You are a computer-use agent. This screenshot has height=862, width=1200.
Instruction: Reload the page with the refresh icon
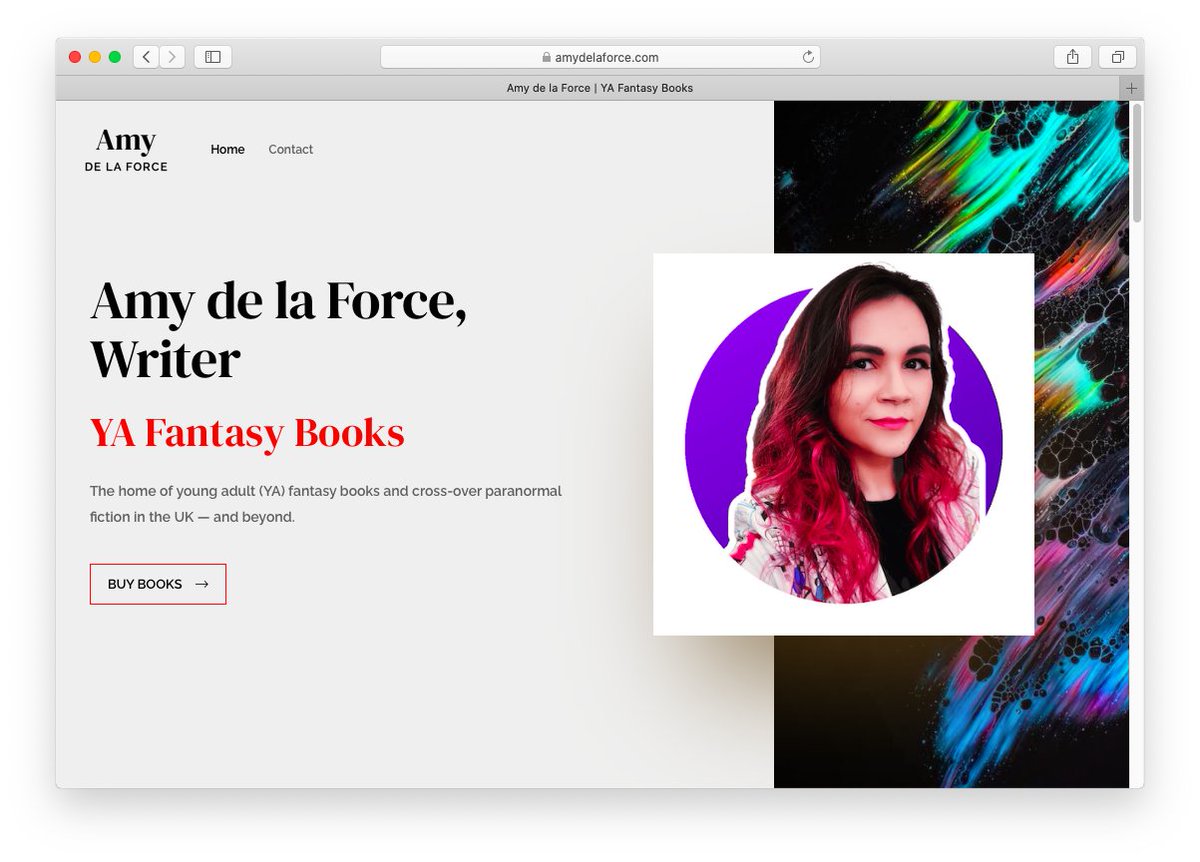click(808, 57)
